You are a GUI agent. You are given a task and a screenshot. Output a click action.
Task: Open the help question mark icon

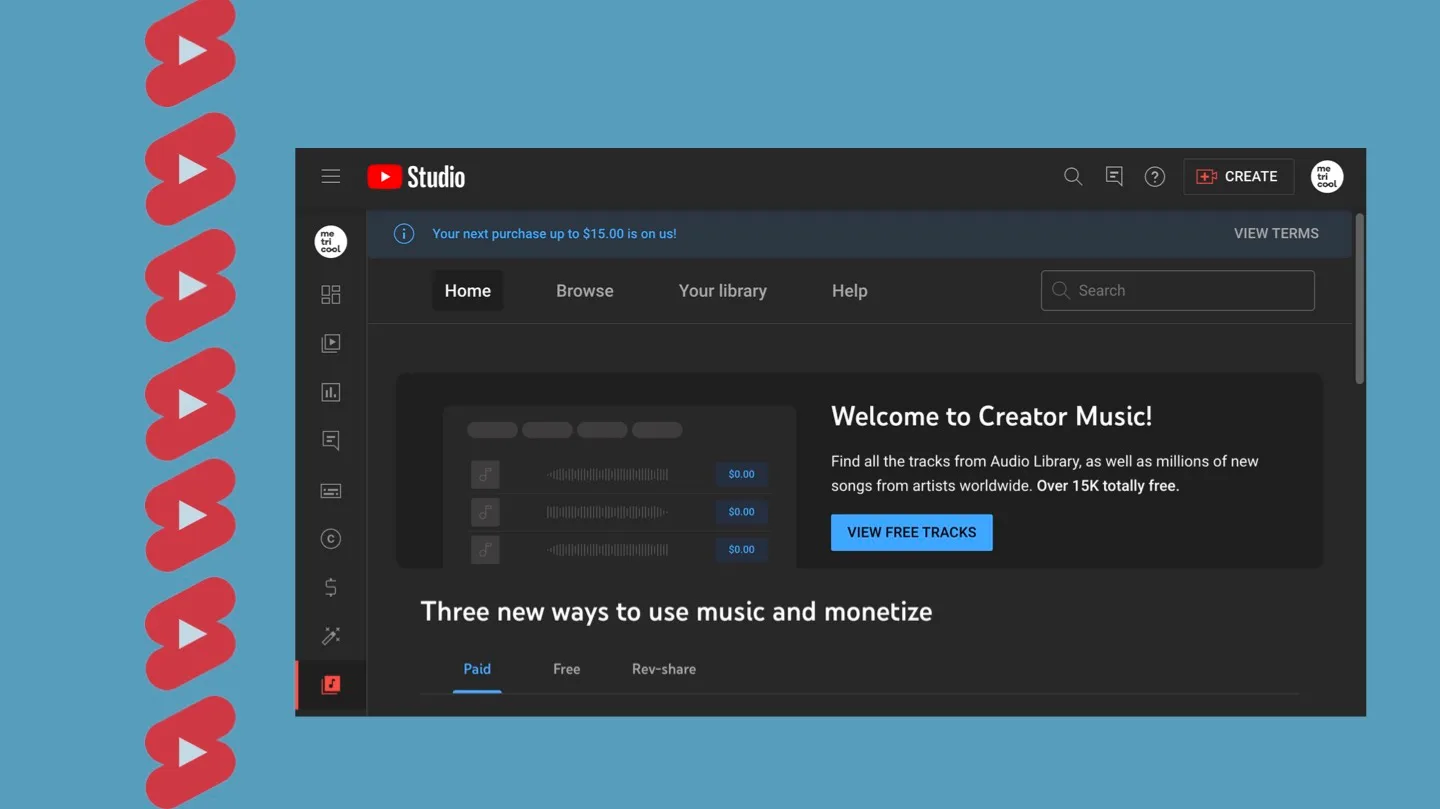pos(1155,177)
